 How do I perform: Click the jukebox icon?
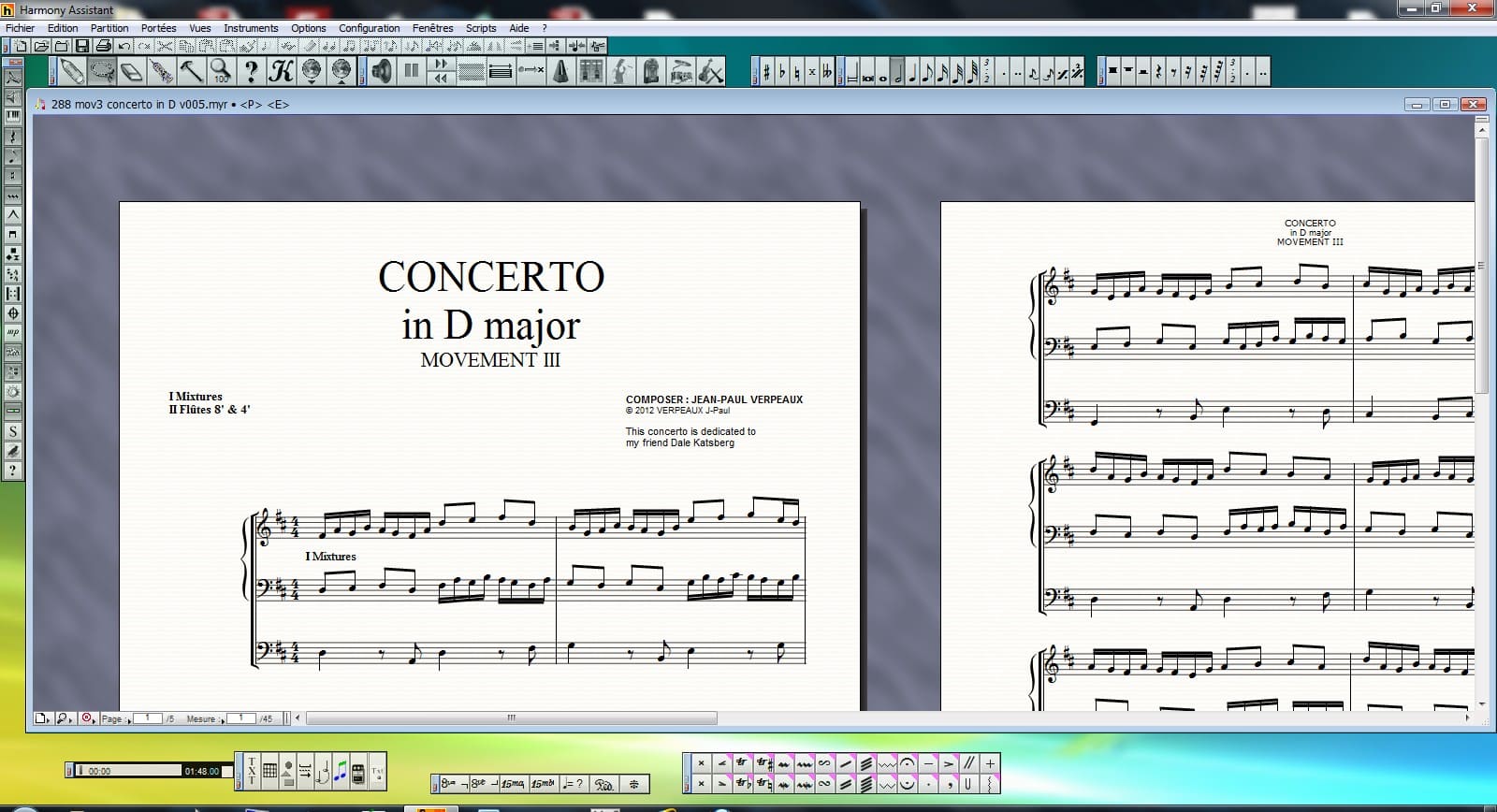[x=651, y=71]
